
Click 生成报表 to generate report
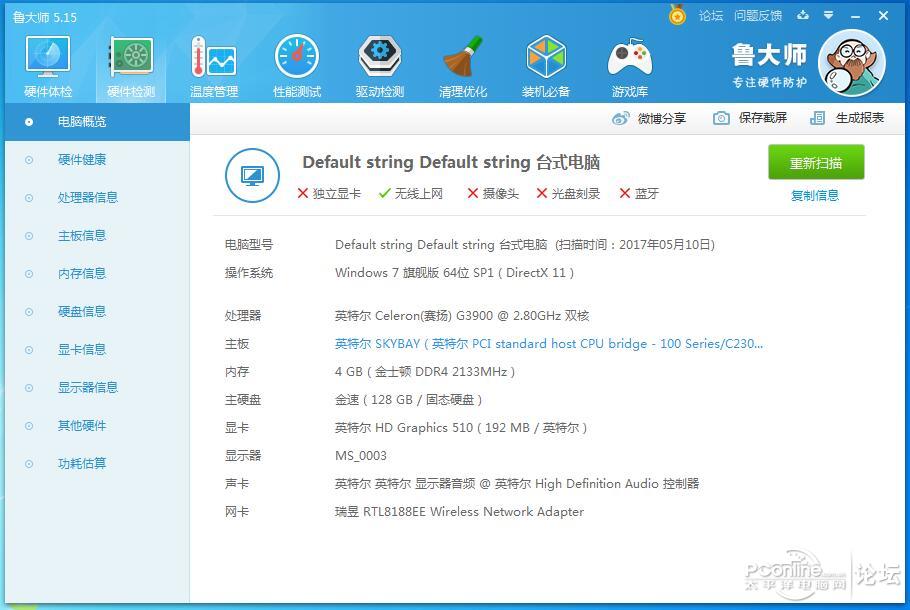coord(848,118)
